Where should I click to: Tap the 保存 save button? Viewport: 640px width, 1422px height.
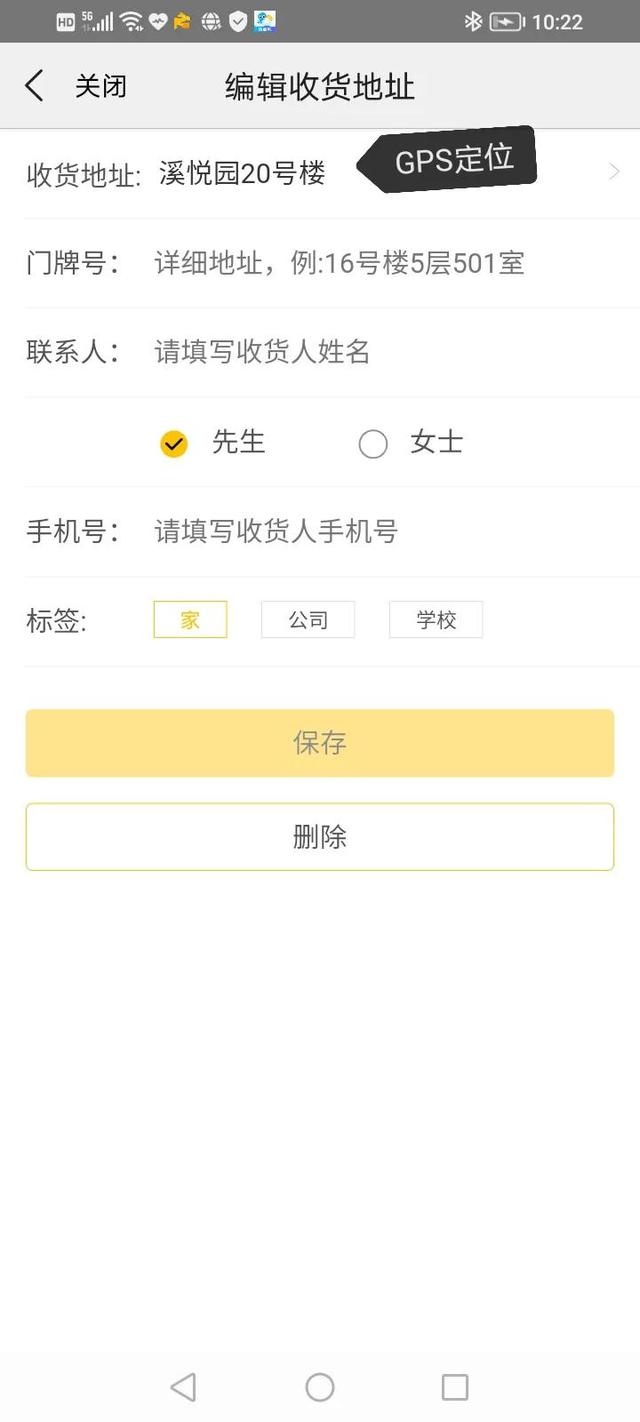(x=319, y=742)
